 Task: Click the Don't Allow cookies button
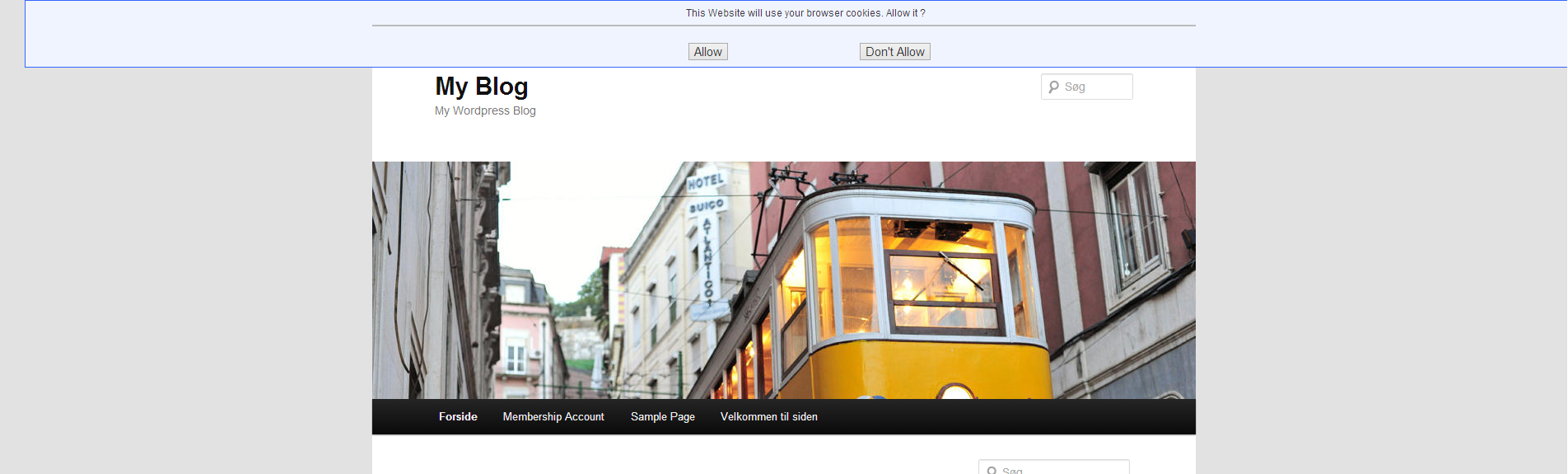[x=894, y=52]
